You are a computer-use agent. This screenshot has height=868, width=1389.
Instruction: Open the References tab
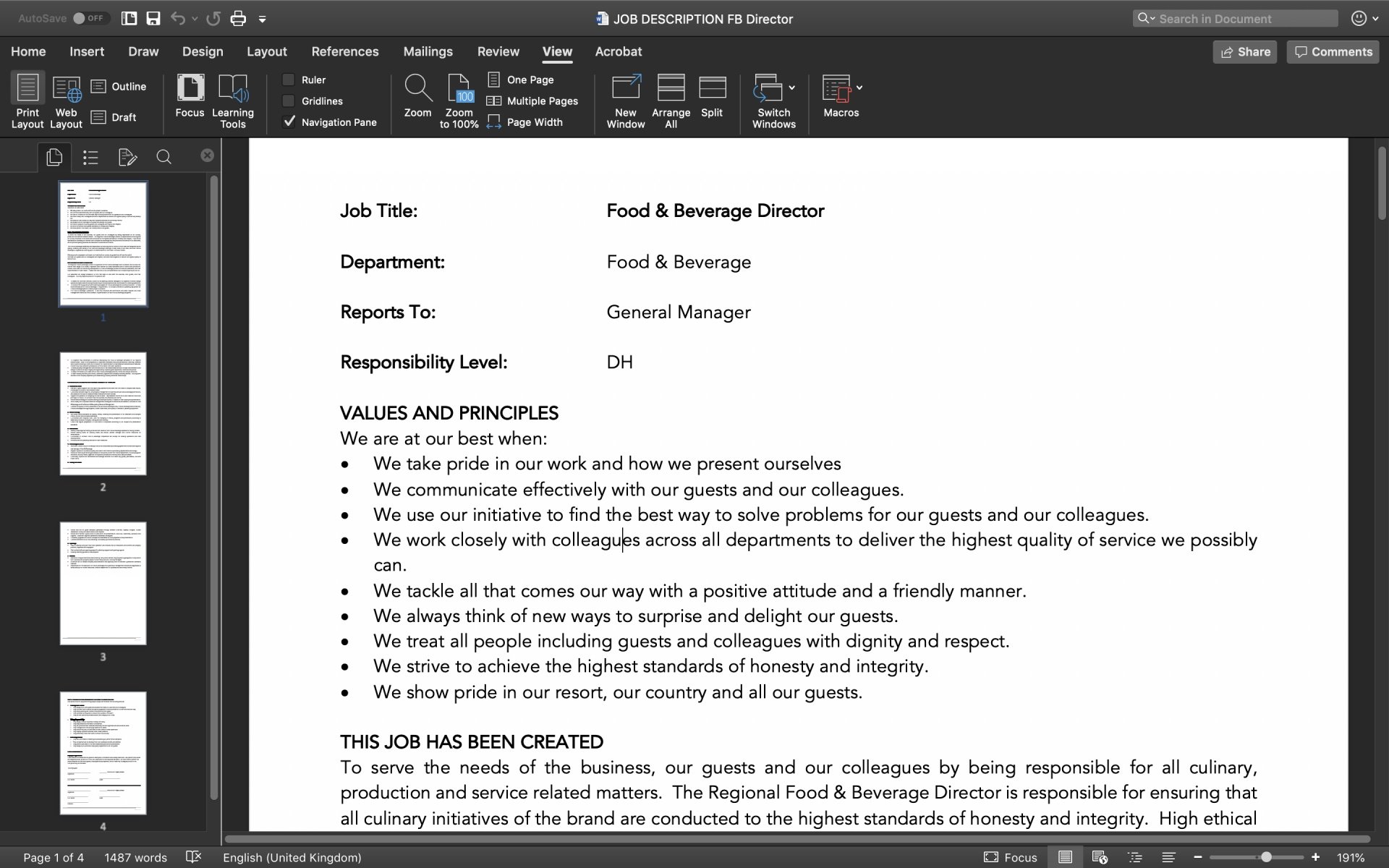coord(345,51)
